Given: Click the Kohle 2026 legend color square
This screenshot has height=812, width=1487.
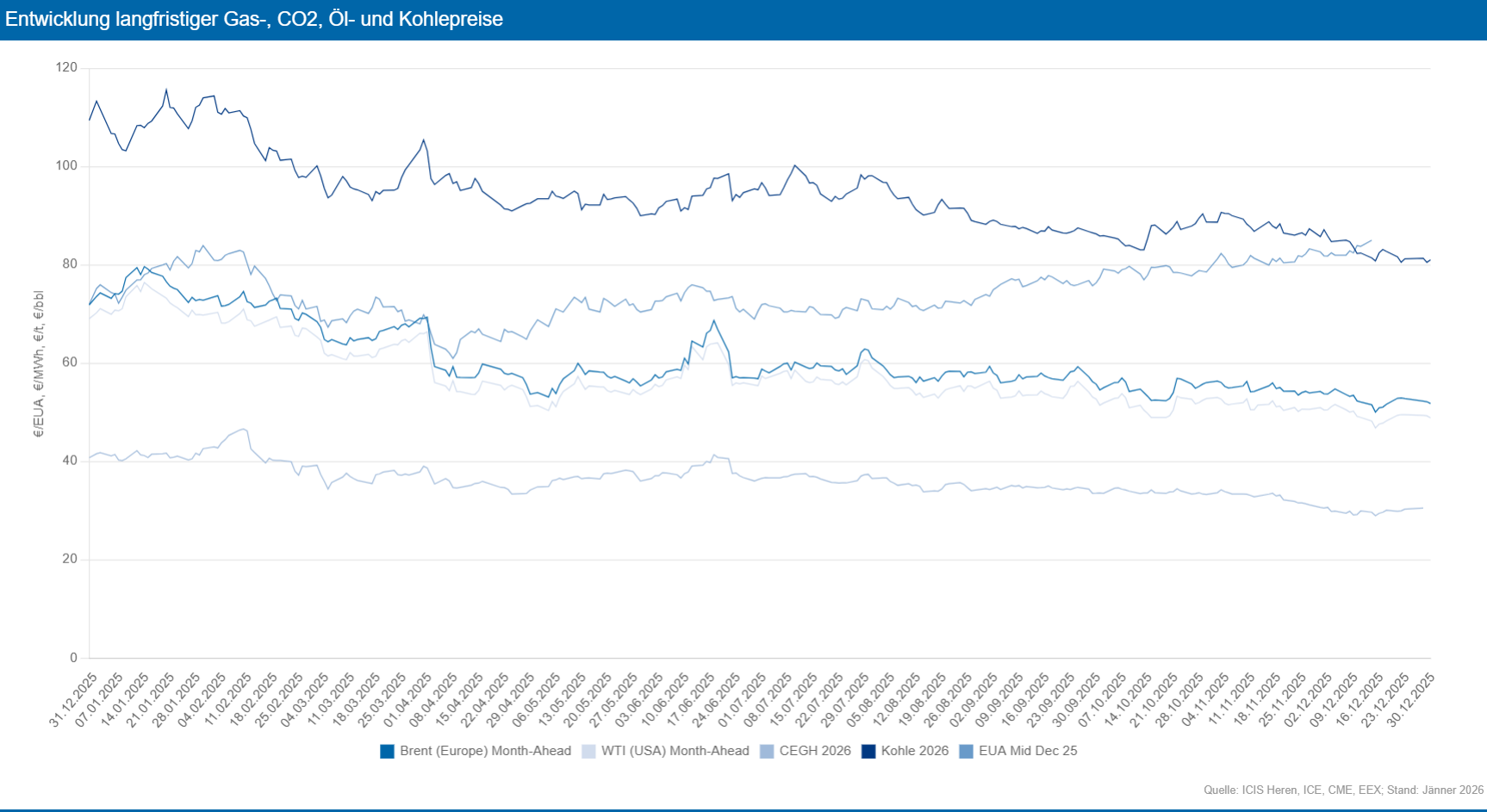Looking at the screenshot, I should point(868,752).
